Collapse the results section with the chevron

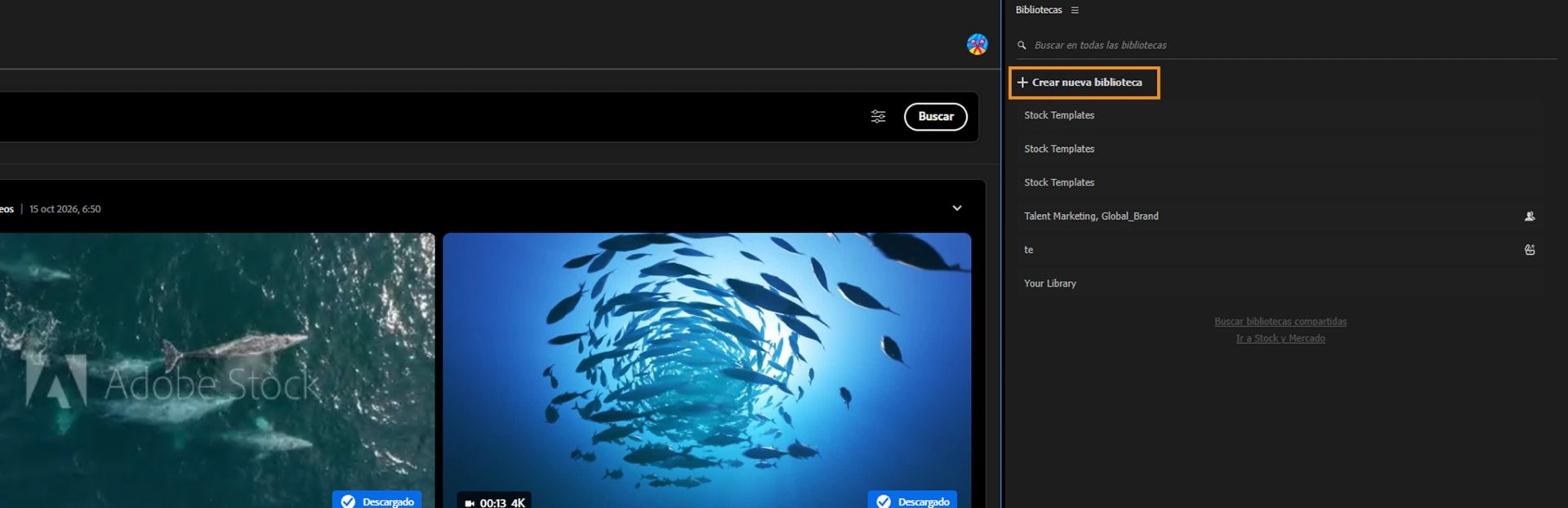[x=957, y=208]
